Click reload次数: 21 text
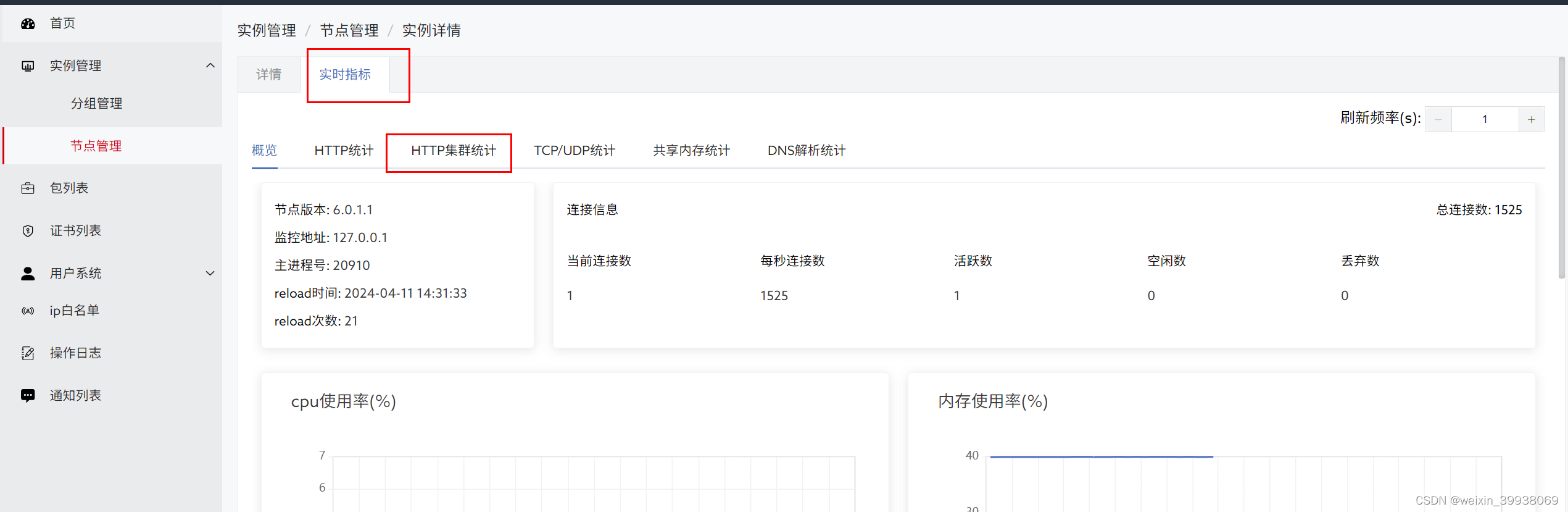 click(x=316, y=321)
